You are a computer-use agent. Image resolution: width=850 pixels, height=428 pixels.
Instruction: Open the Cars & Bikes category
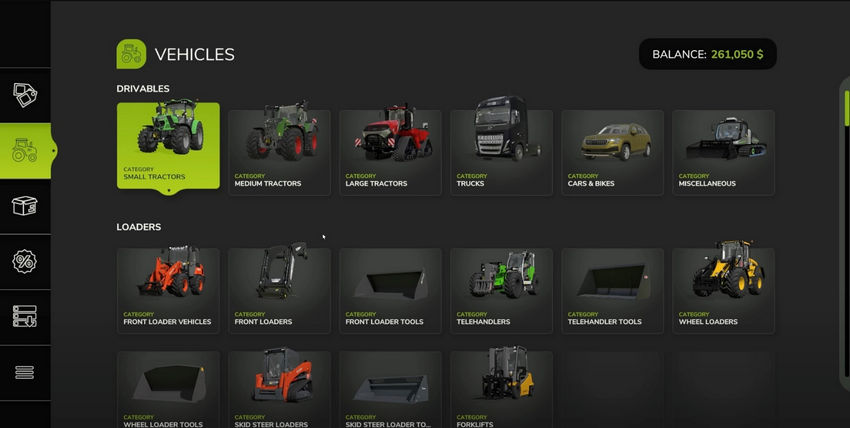point(613,152)
